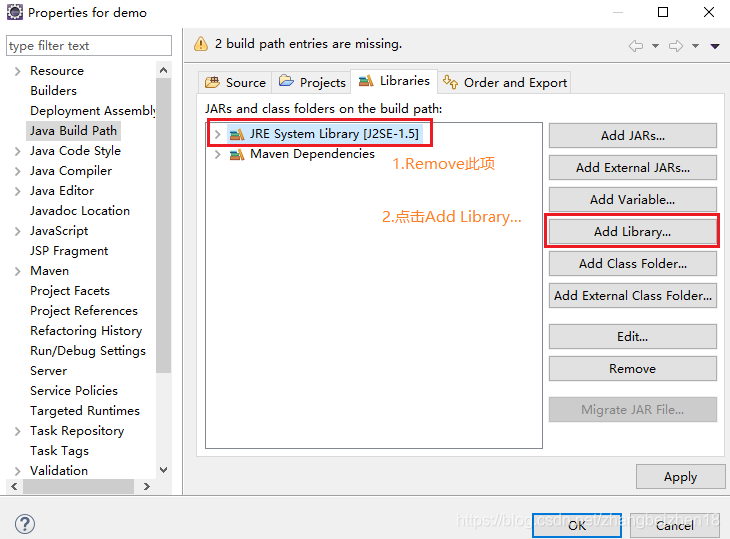
Task: Click the help question mark icon
Action: tap(25, 524)
